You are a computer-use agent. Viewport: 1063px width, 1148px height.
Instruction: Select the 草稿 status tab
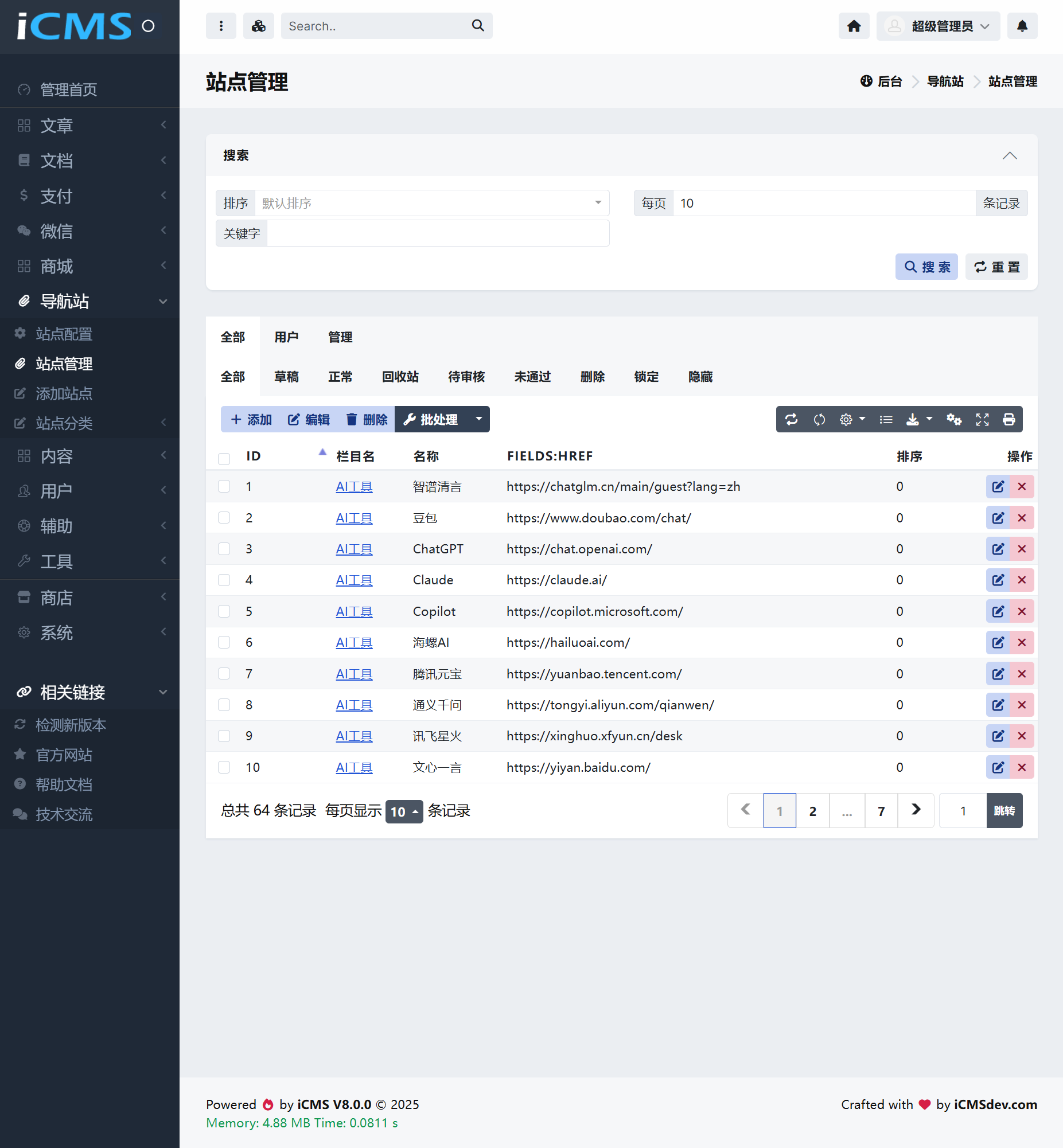tap(286, 377)
